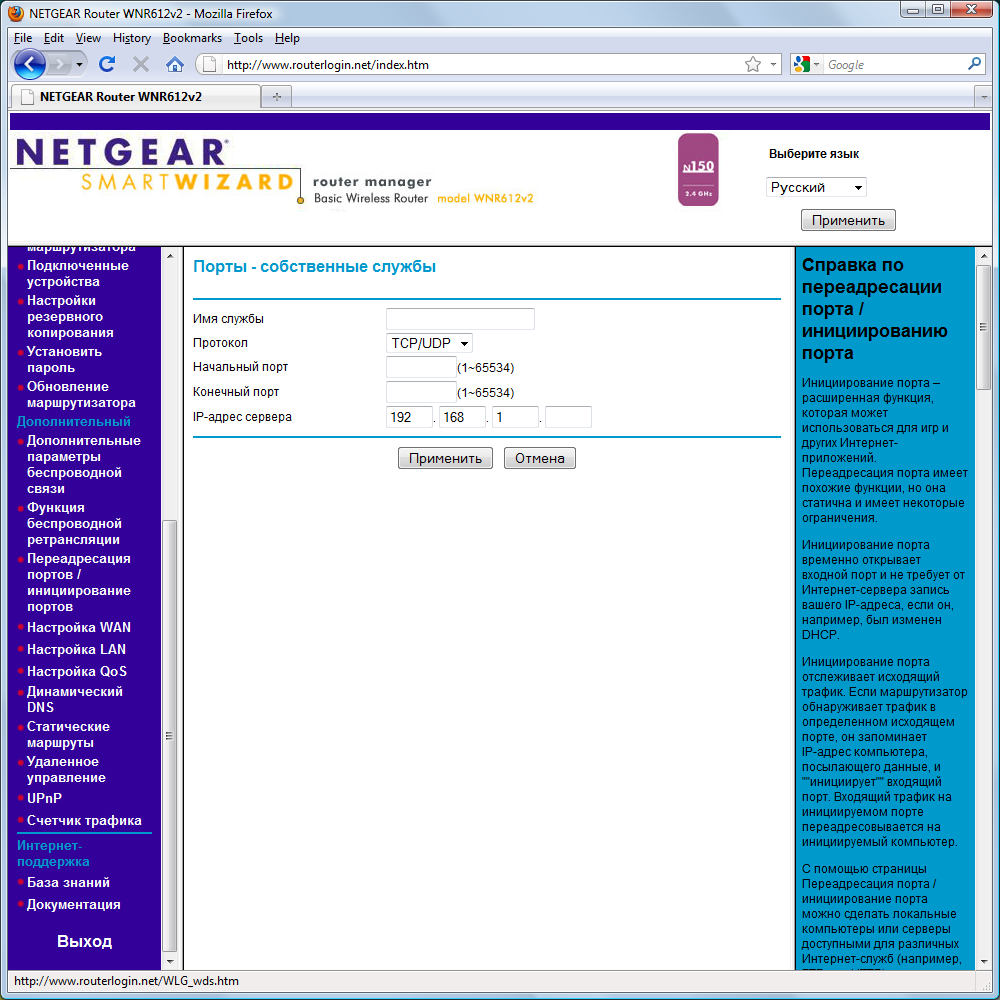Click the IP octet field showing 168
Screen dimensions: 1000x1000
point(462,417)
